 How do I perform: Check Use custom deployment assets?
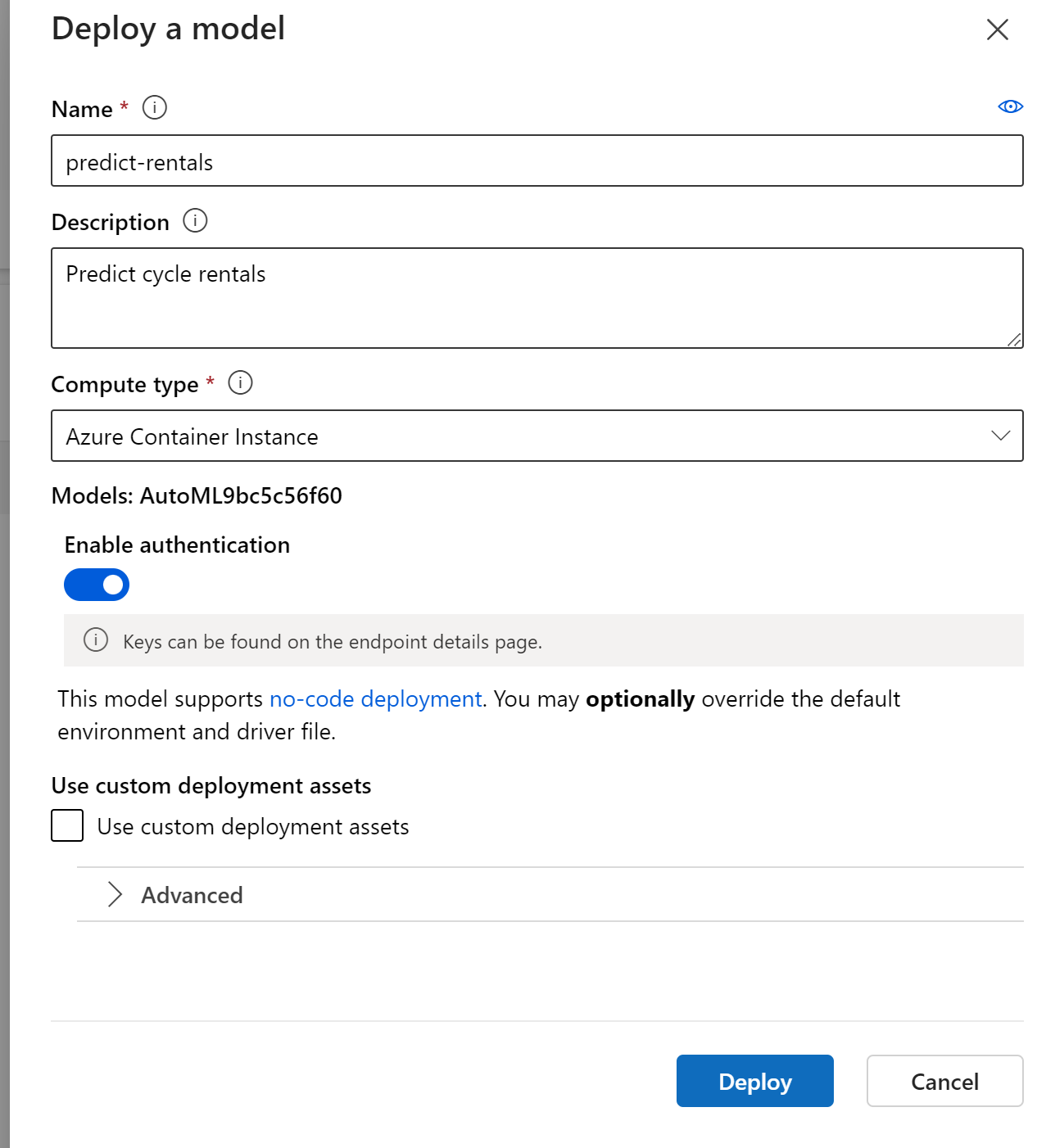point(68,825)
